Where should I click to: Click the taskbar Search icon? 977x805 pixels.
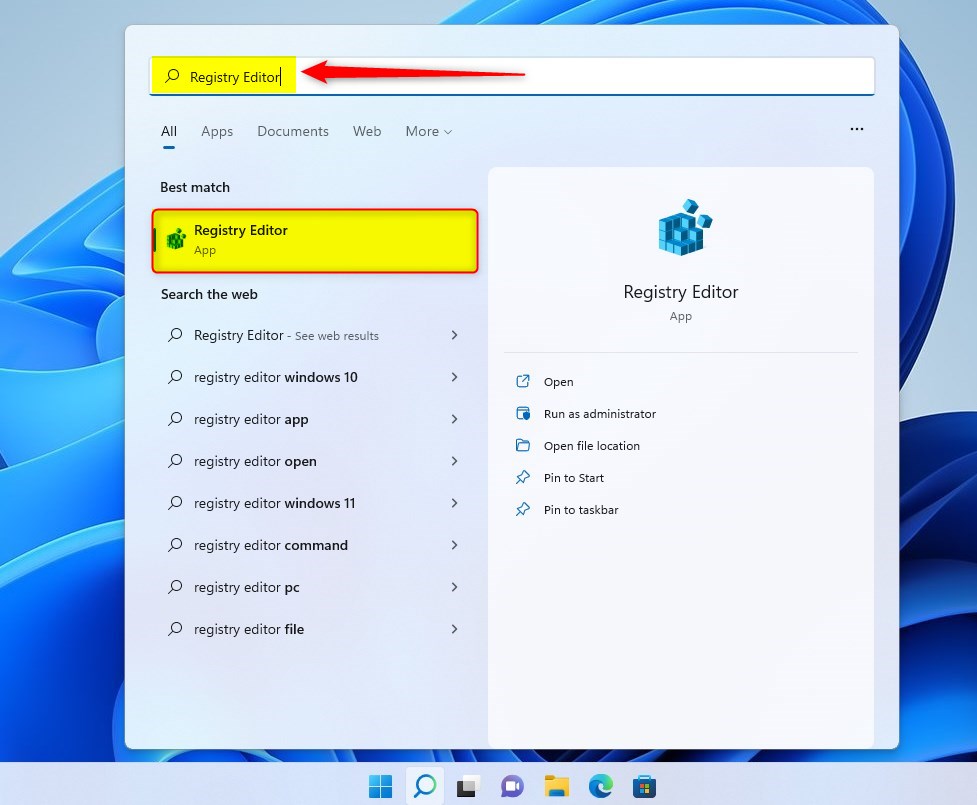coord(425,785)
